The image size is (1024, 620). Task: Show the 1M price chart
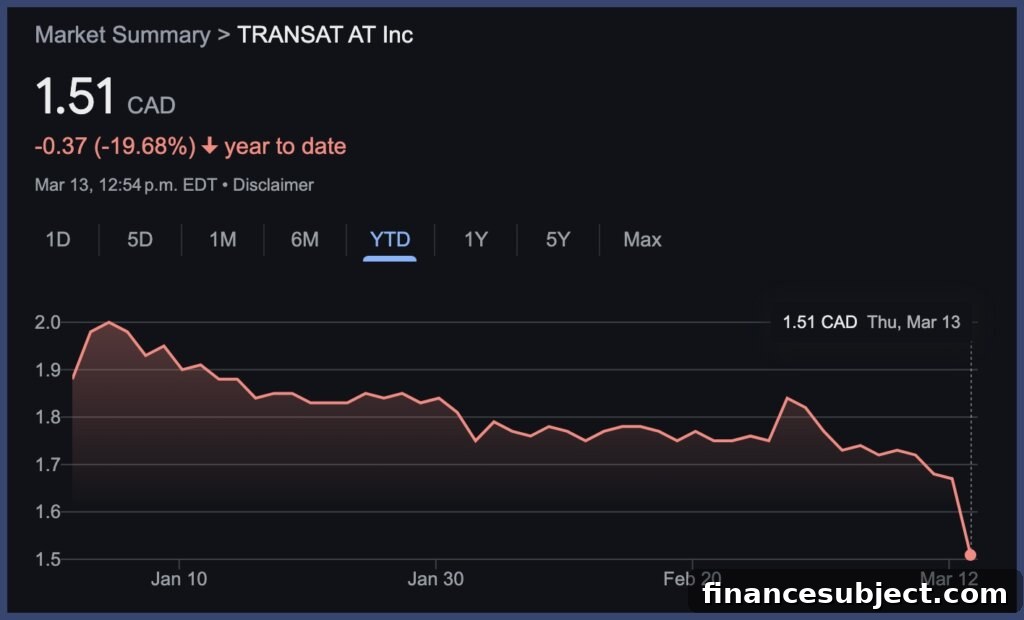pyautogui.click(x=223, y=240)
